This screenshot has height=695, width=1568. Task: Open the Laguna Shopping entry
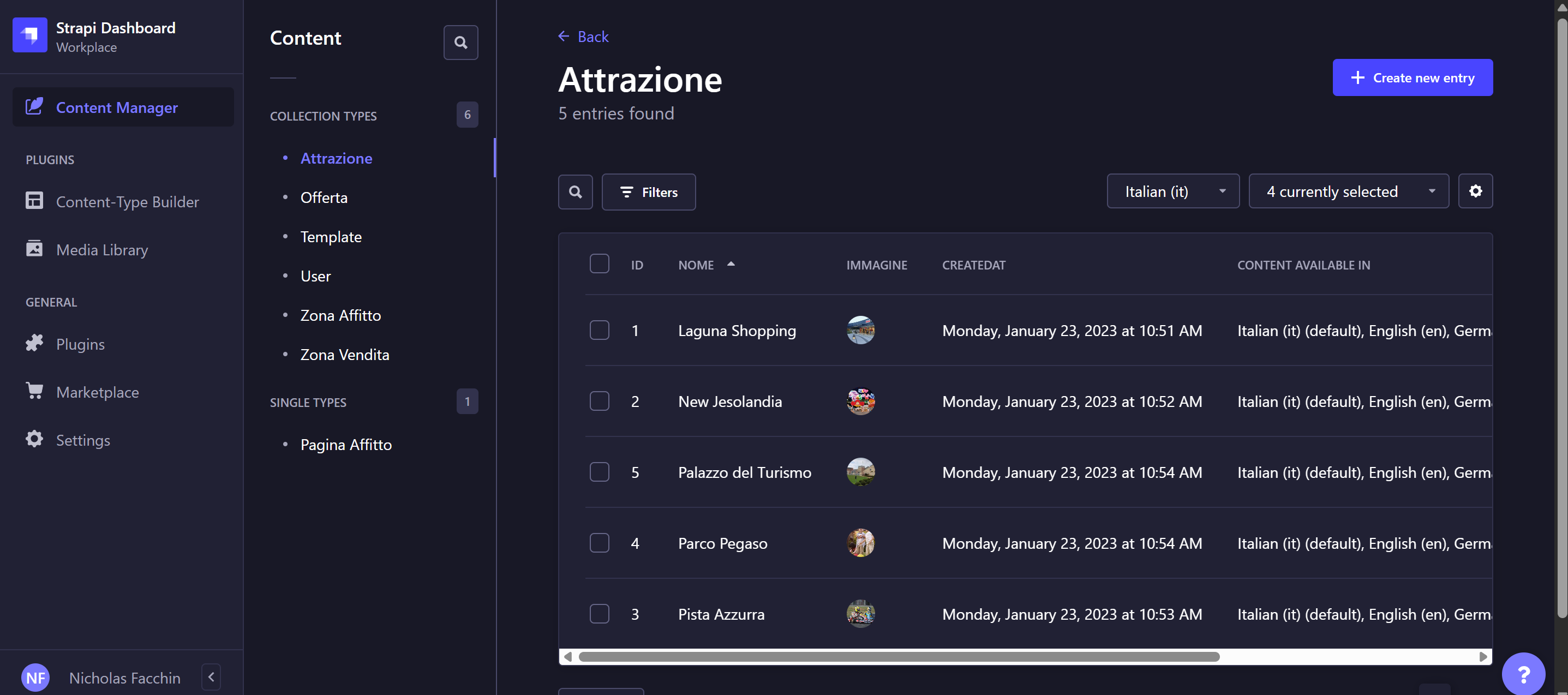coord(737,331)
